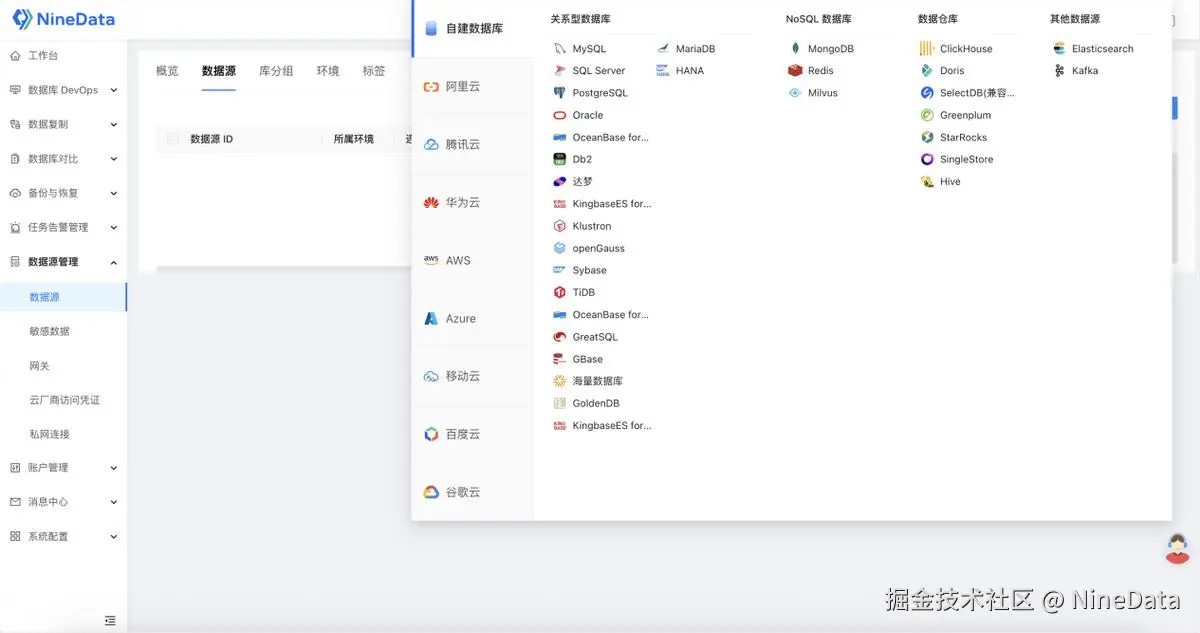Click the MariaDB icon

coord(663,49)
